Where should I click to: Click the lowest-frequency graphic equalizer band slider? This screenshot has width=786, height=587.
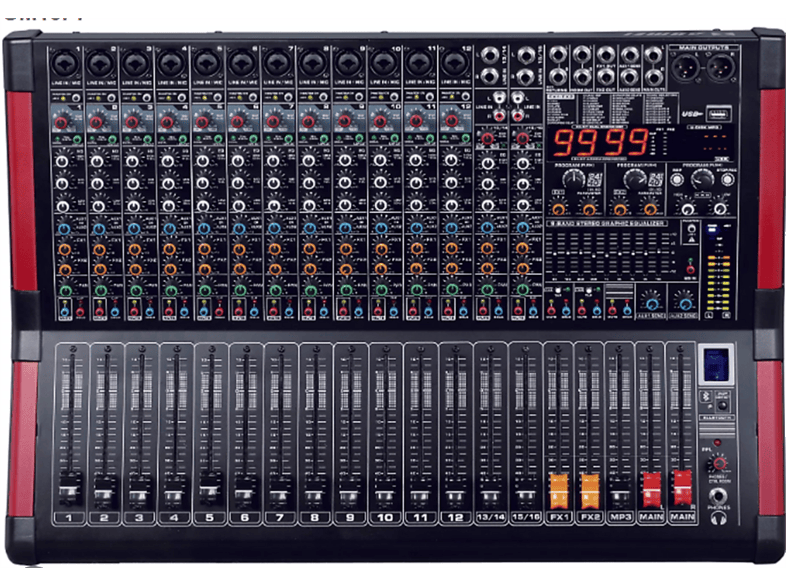[x=554, y=255]
